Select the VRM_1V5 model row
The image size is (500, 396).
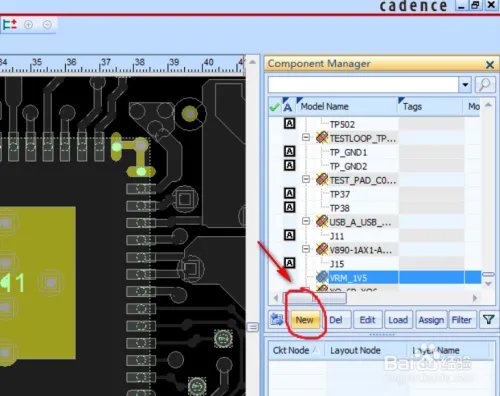404,277
